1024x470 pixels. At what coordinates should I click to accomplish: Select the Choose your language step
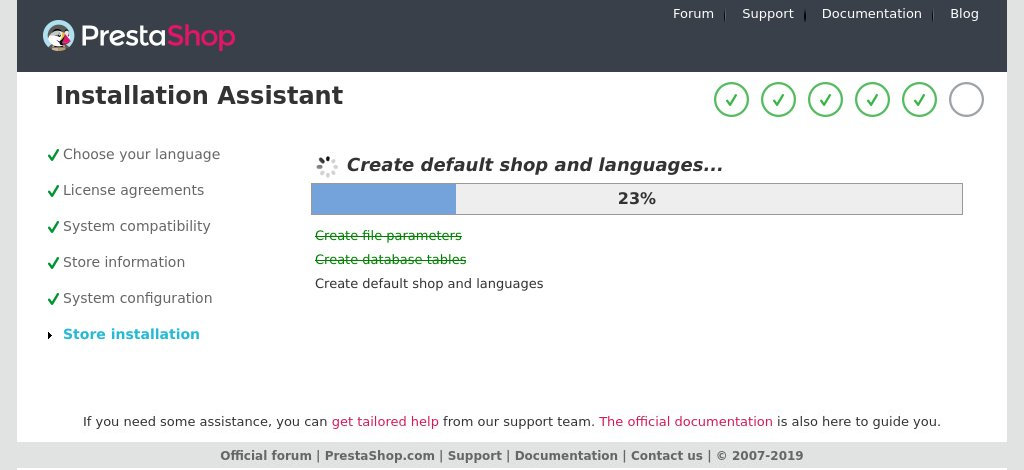[141, 155]
